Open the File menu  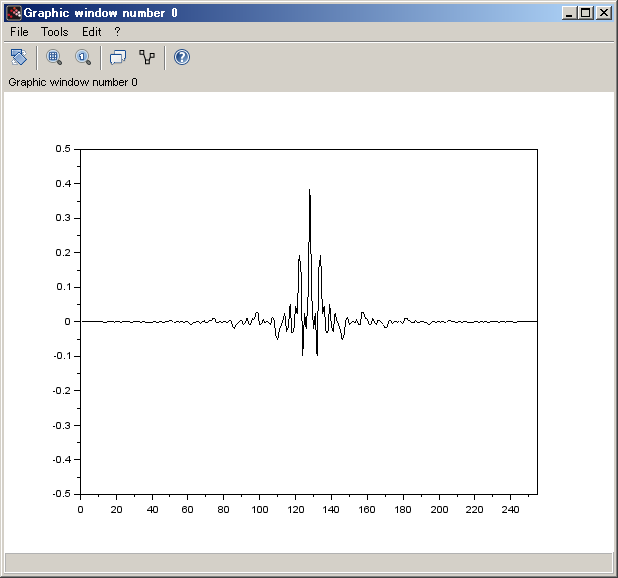(x=19, y=32)
